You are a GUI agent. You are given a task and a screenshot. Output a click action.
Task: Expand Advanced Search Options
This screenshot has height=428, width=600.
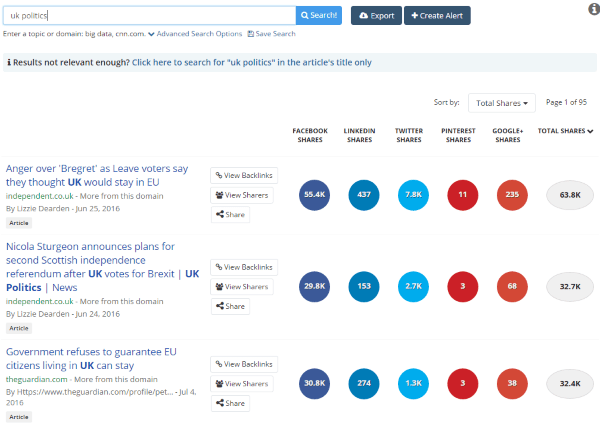[194, 34]
